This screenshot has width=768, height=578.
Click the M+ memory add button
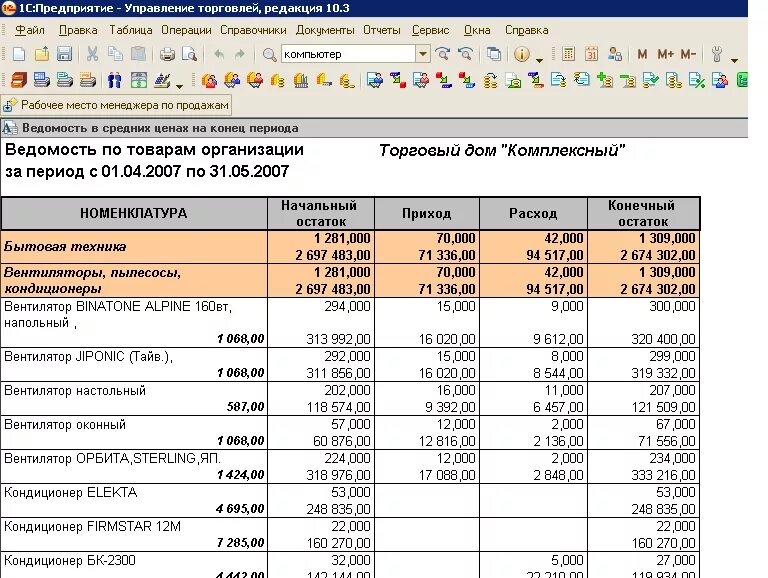665,54
